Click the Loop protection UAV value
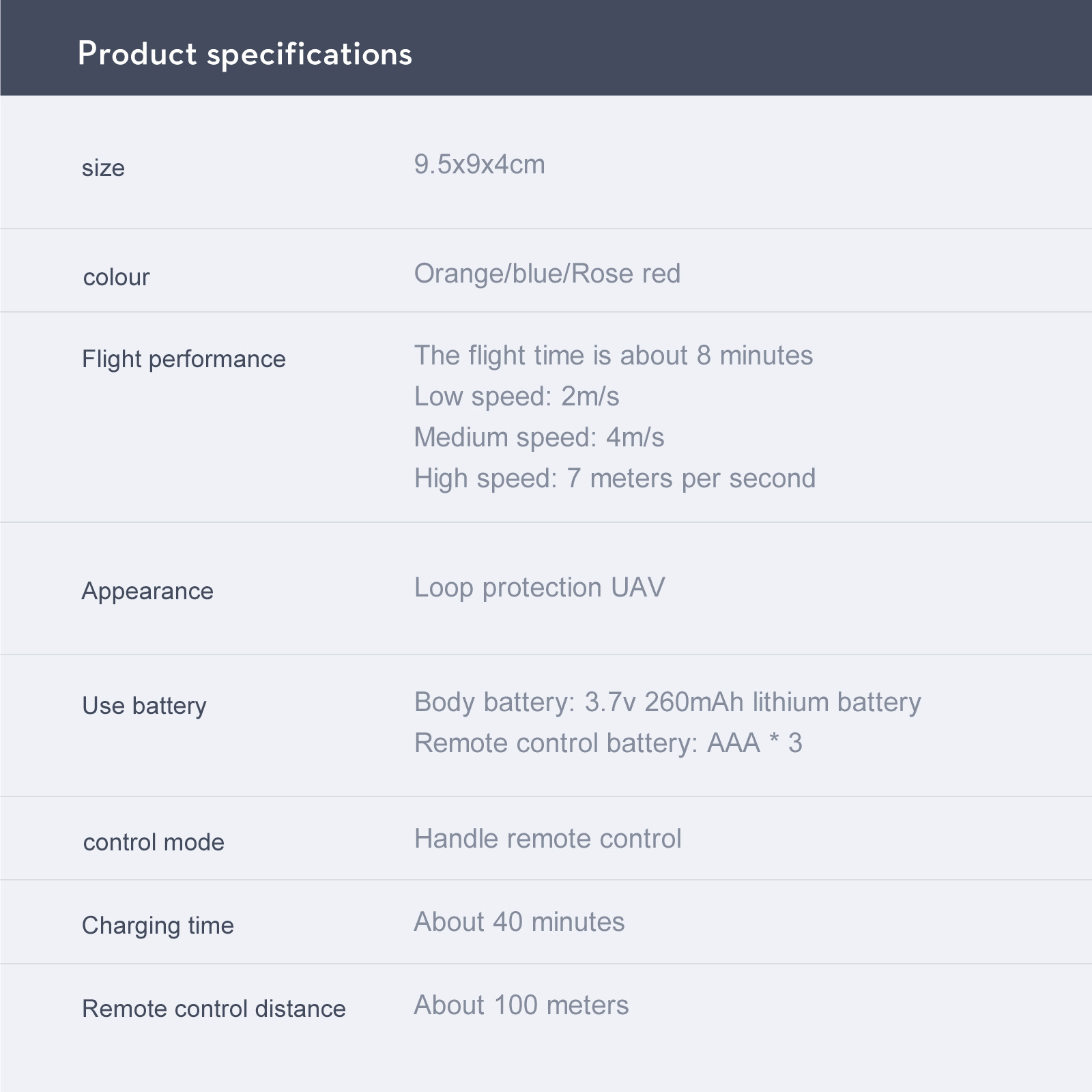 pyautogui.click(x=539, y=588)
